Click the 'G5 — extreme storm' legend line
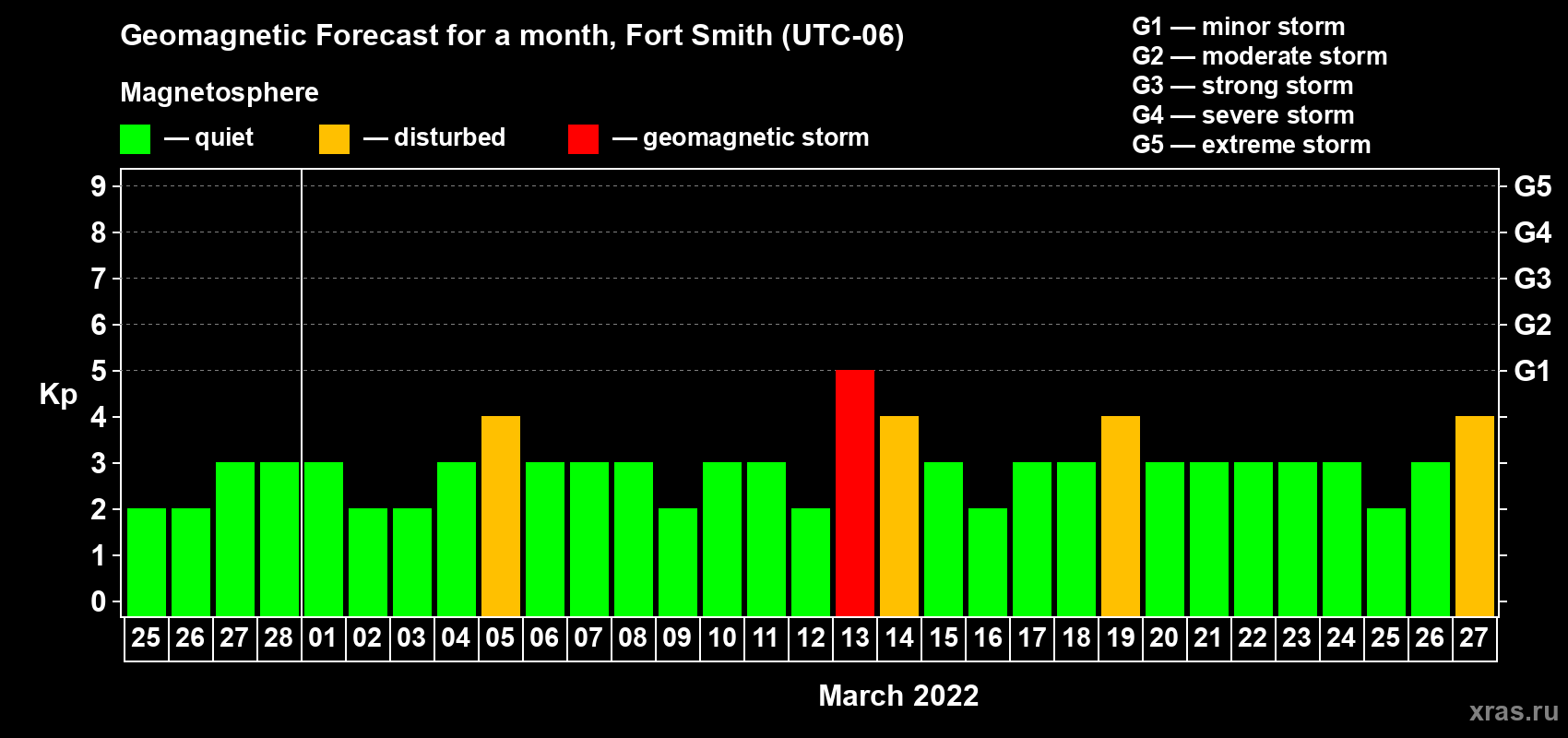This screenshot has height=738, width=1568. tap(1252, 145)
